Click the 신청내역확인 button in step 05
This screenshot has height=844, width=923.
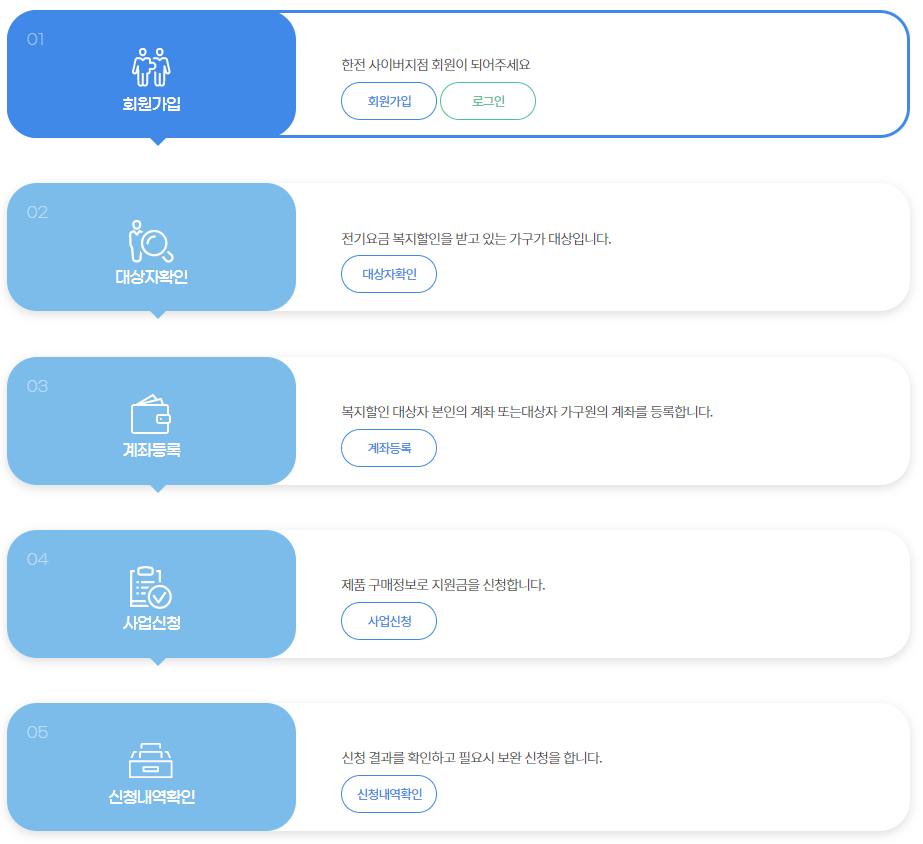(x=389, y=794)
